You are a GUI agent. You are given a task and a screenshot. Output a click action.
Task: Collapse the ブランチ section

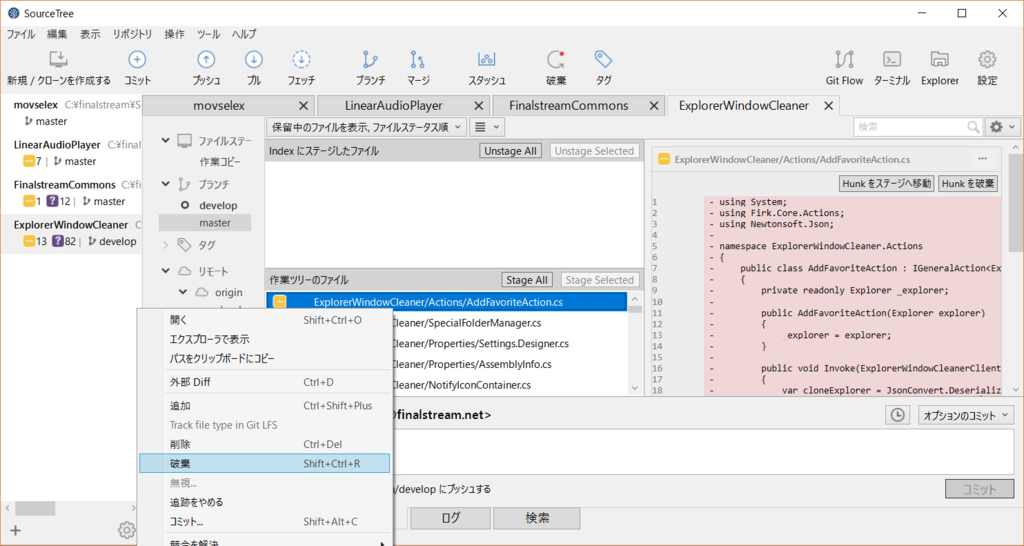(x=166, y=184)
